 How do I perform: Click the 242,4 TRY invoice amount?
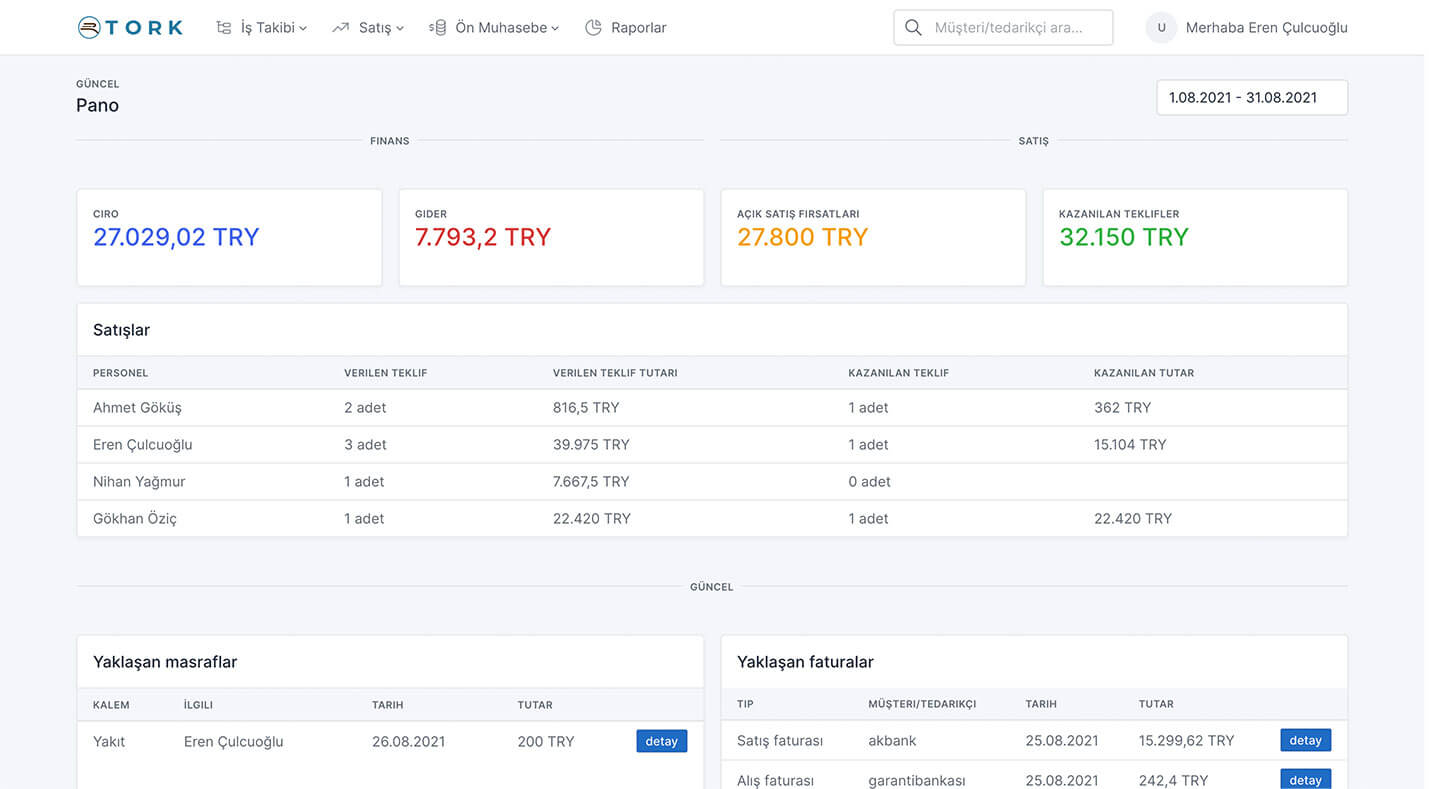(1173, 780)
